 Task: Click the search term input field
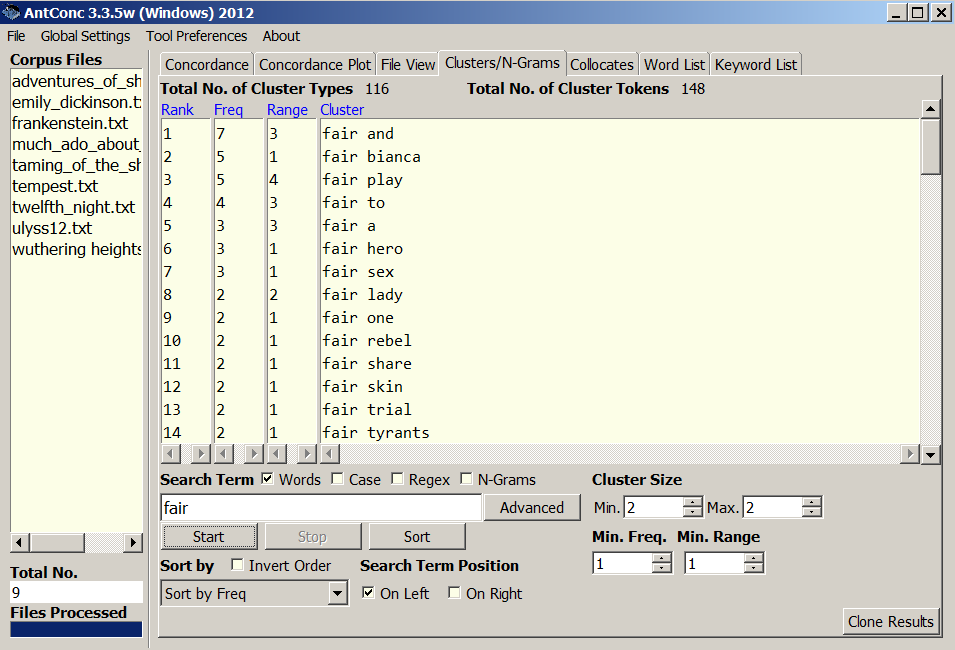coord(320,508)
